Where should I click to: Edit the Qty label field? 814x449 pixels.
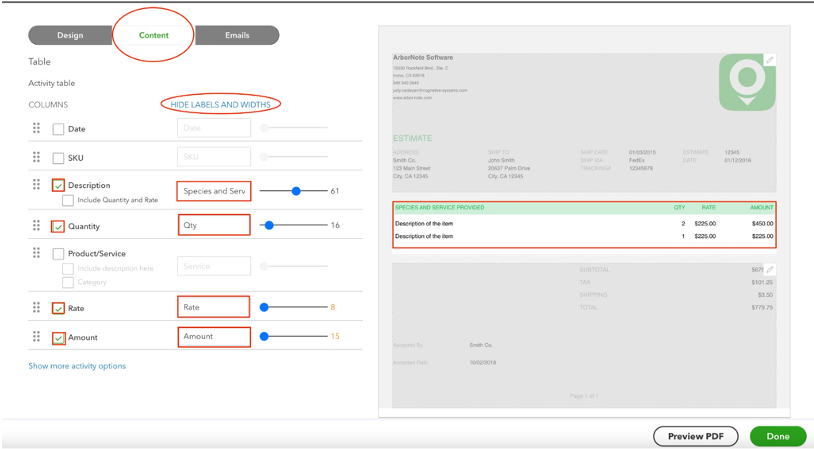tap(214, 225)
